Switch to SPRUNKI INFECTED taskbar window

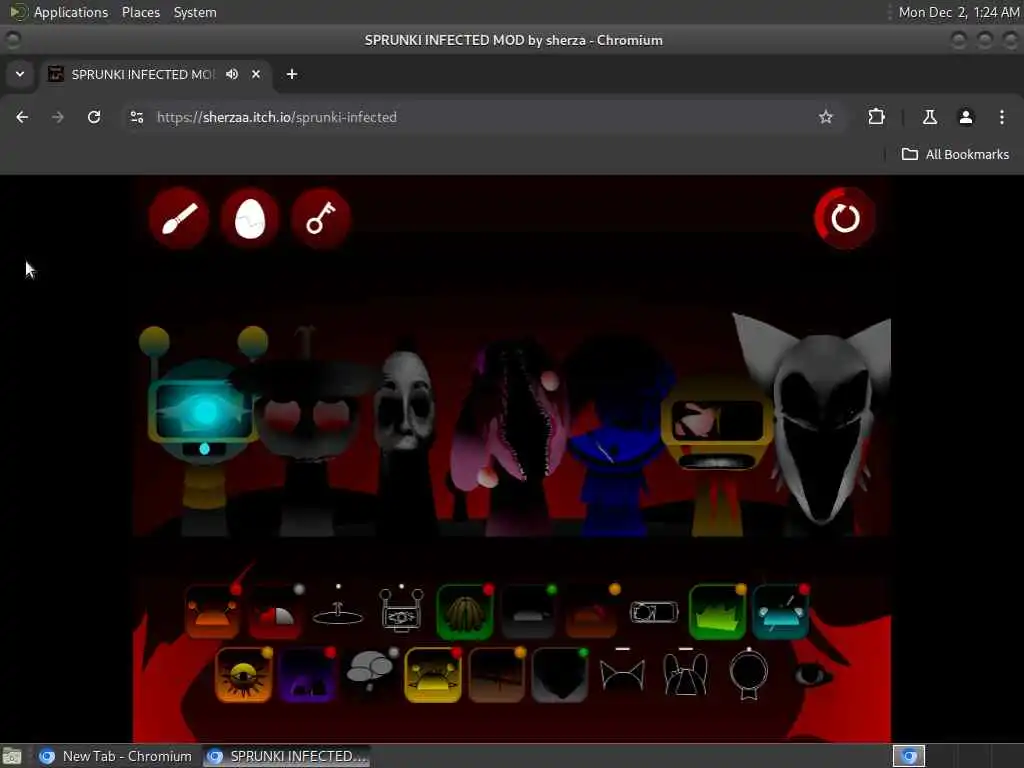point(286,756)
